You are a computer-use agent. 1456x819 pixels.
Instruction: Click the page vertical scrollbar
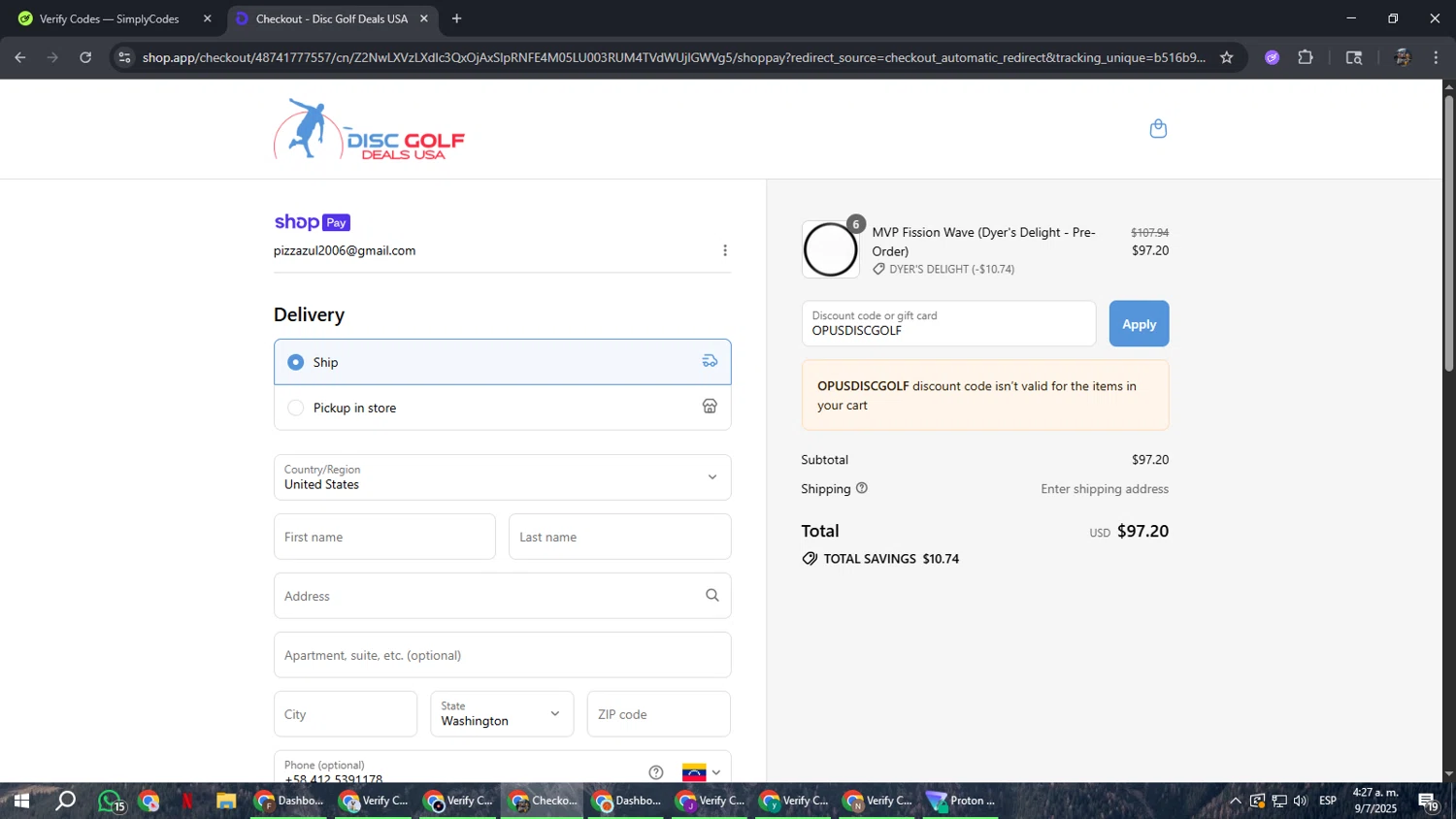1448,233
